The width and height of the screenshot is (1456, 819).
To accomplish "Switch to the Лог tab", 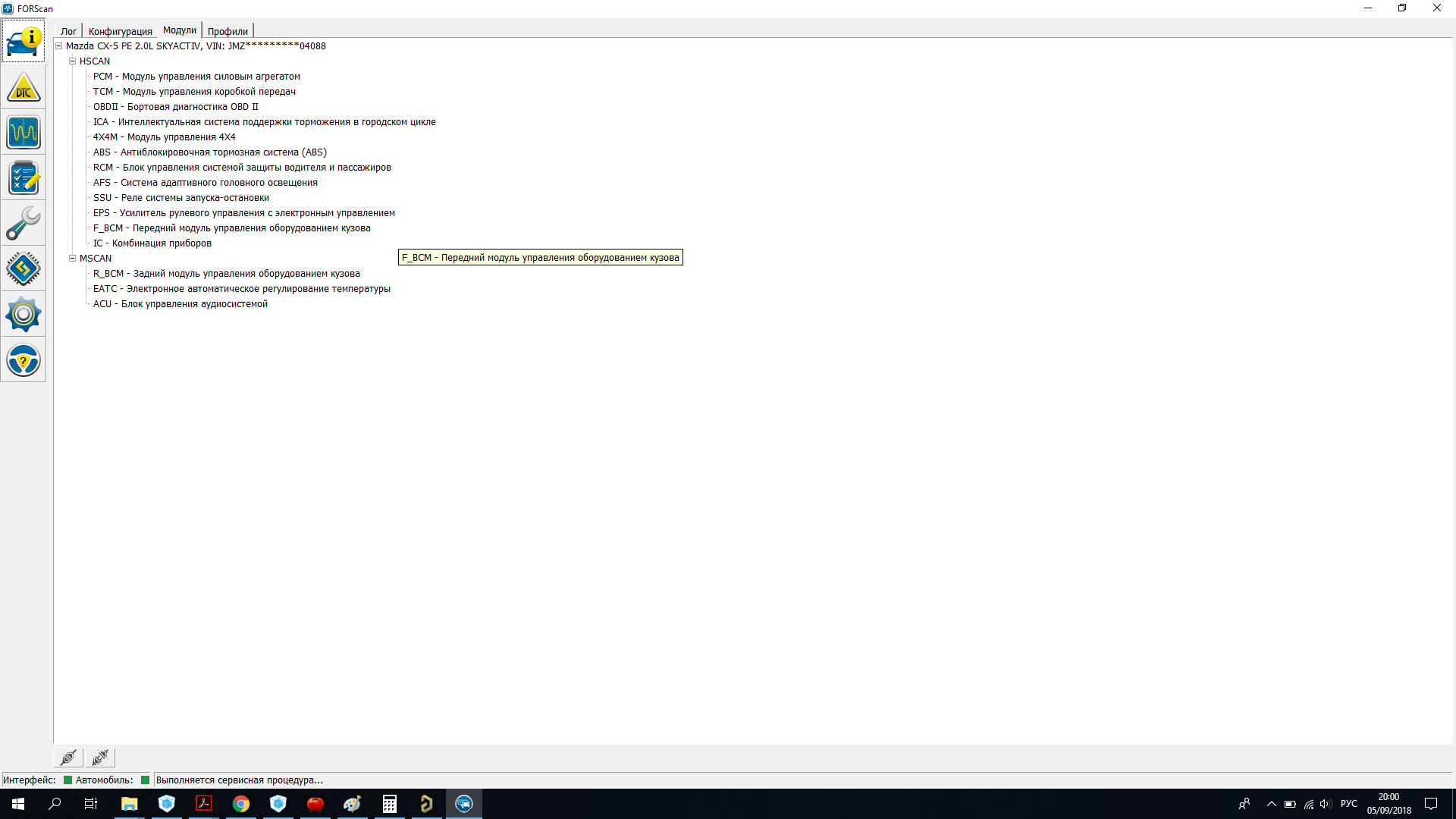I will click(68, 31).
